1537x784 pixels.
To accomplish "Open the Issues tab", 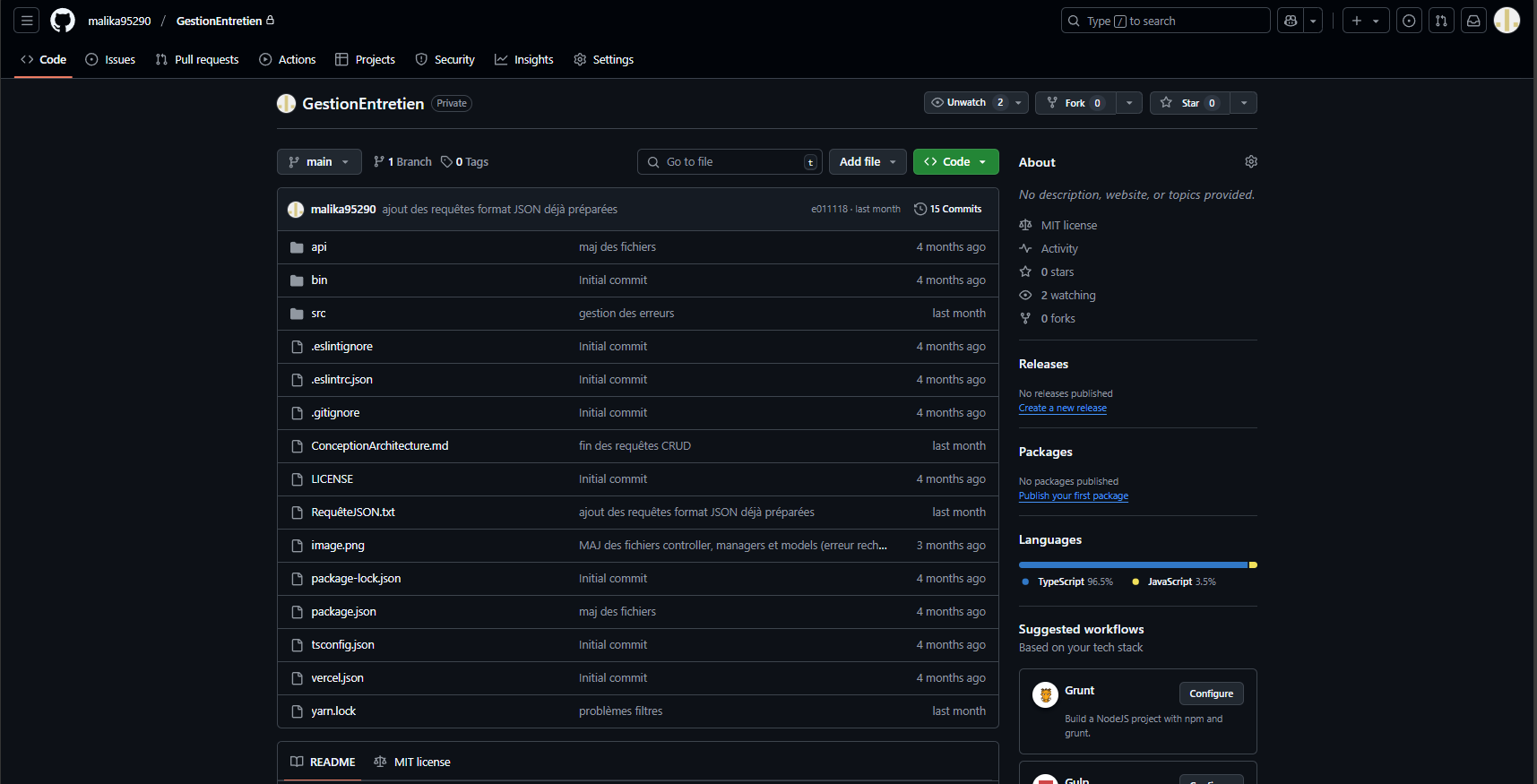I will click(110, 60).
